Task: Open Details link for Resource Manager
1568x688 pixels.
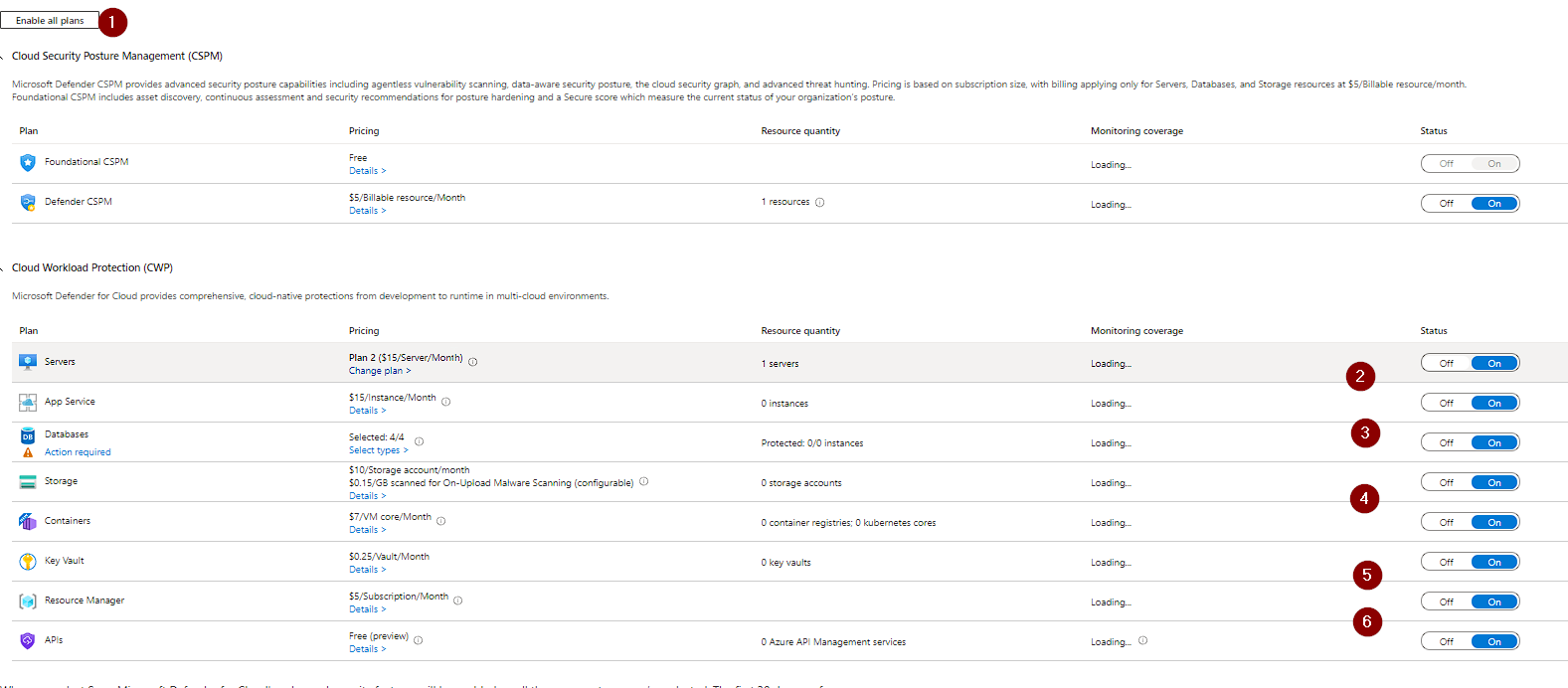Action: click(368, 609)
